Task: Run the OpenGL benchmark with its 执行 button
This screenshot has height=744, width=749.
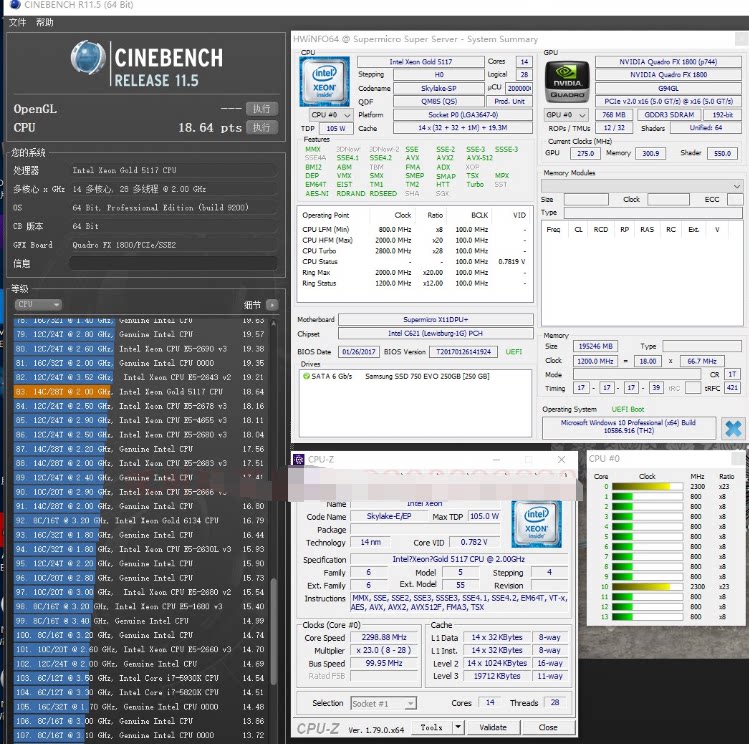Action: [261, 108]
